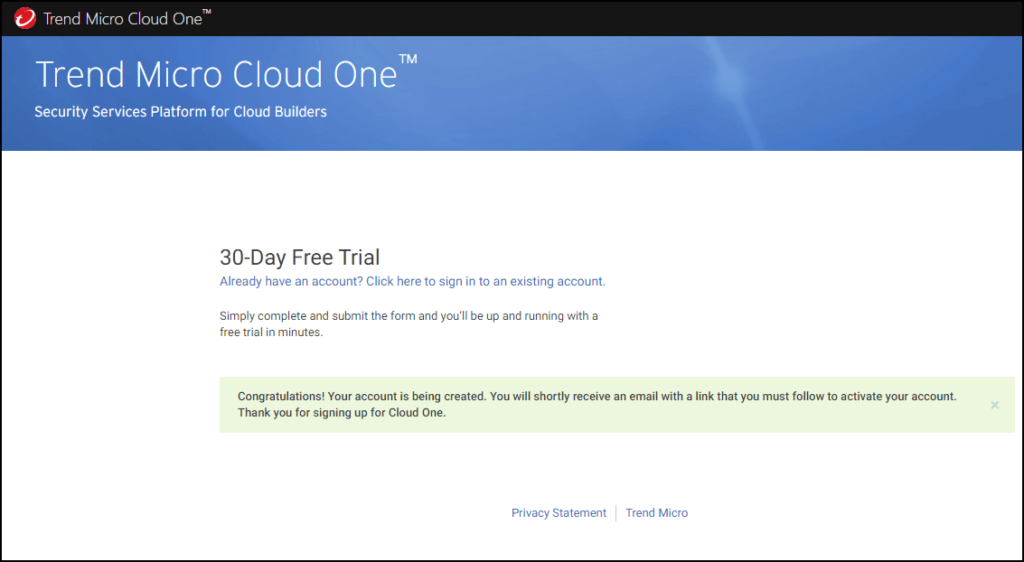Viewport: 1024px width, 562px height.
Task: Open the sign in to existing account link
Action: point(412,281)
